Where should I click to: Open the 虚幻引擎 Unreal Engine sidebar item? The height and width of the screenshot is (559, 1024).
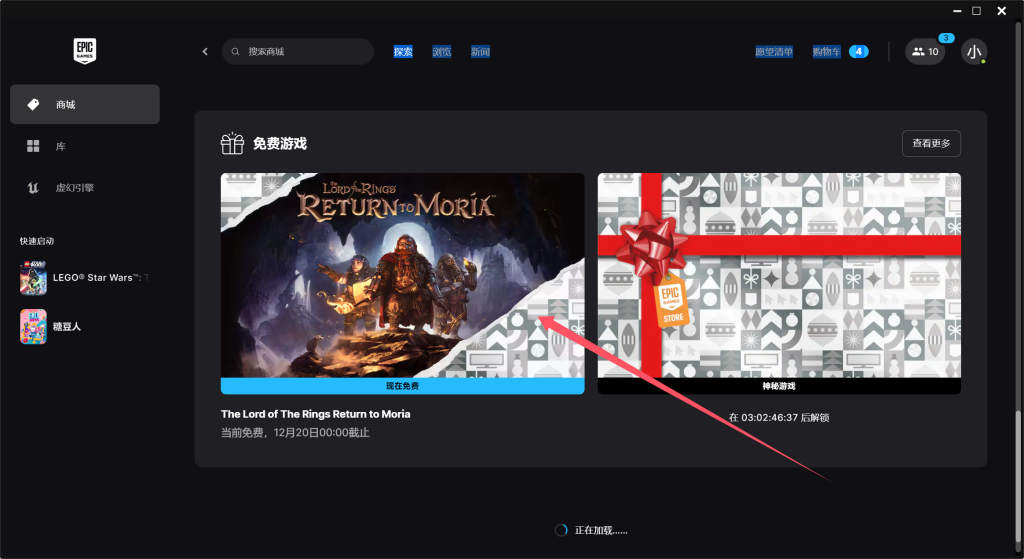pos(85,188)
